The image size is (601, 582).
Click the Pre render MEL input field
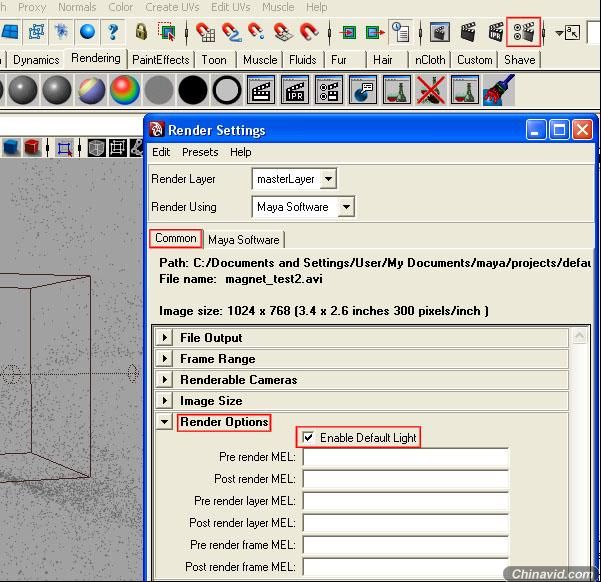click(405, 457)
